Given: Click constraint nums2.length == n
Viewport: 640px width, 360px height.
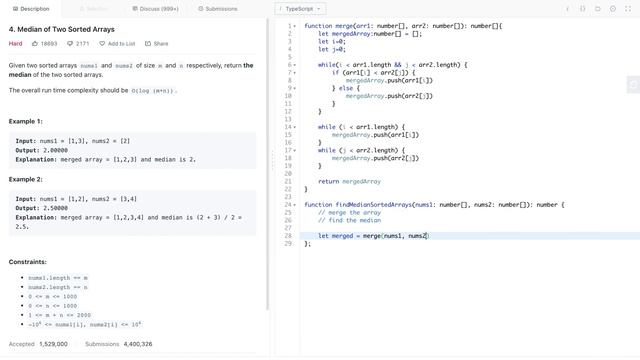Looking at the screenshot, I should [x=58, y=287].
